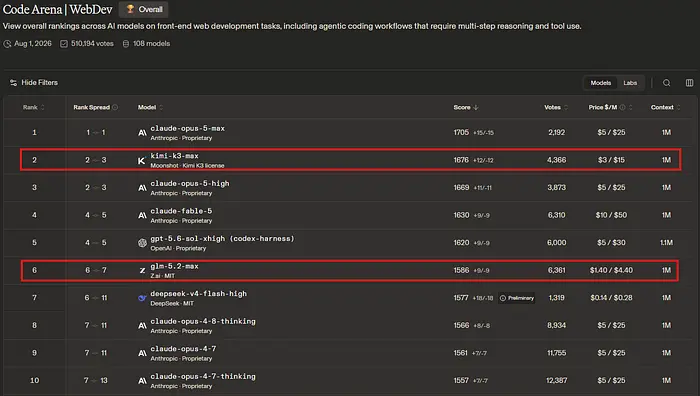This screenshot has width=700, height=396.
Task: Click the votes value 11,755
Action: [x=556, y=353]
